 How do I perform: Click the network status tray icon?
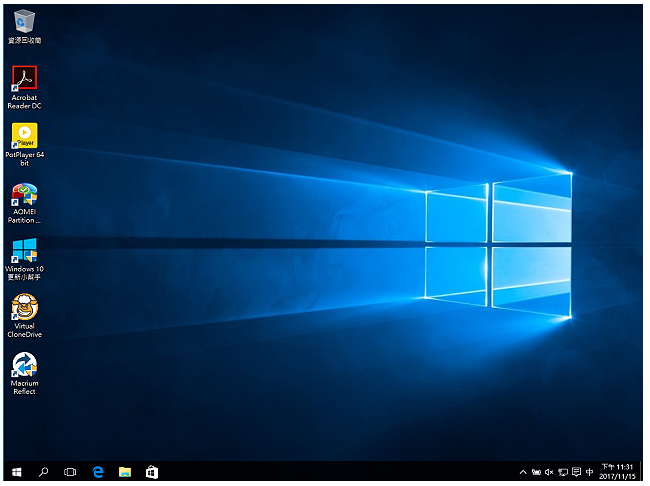(563, 472)
